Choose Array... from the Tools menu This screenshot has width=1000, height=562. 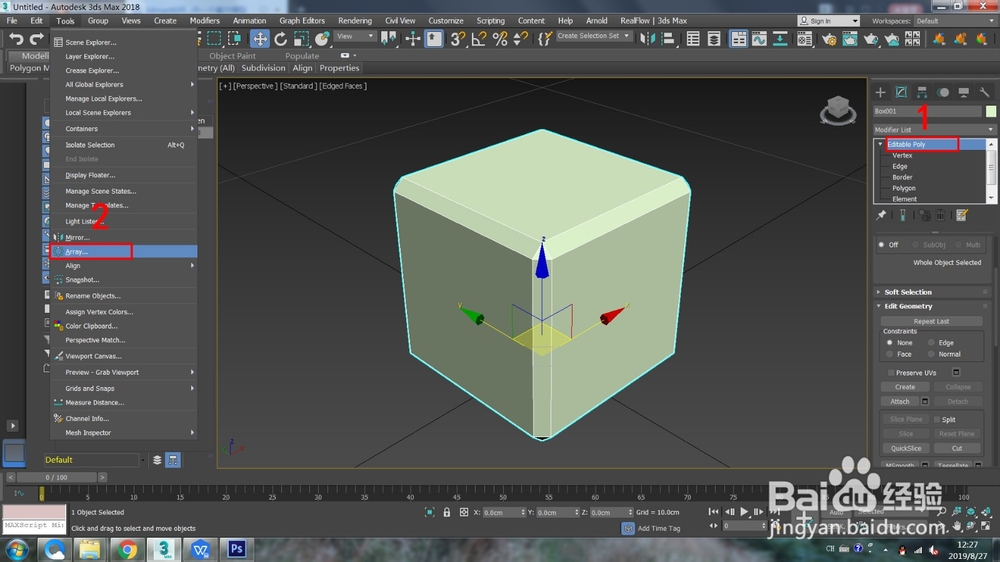pos(77,252)
